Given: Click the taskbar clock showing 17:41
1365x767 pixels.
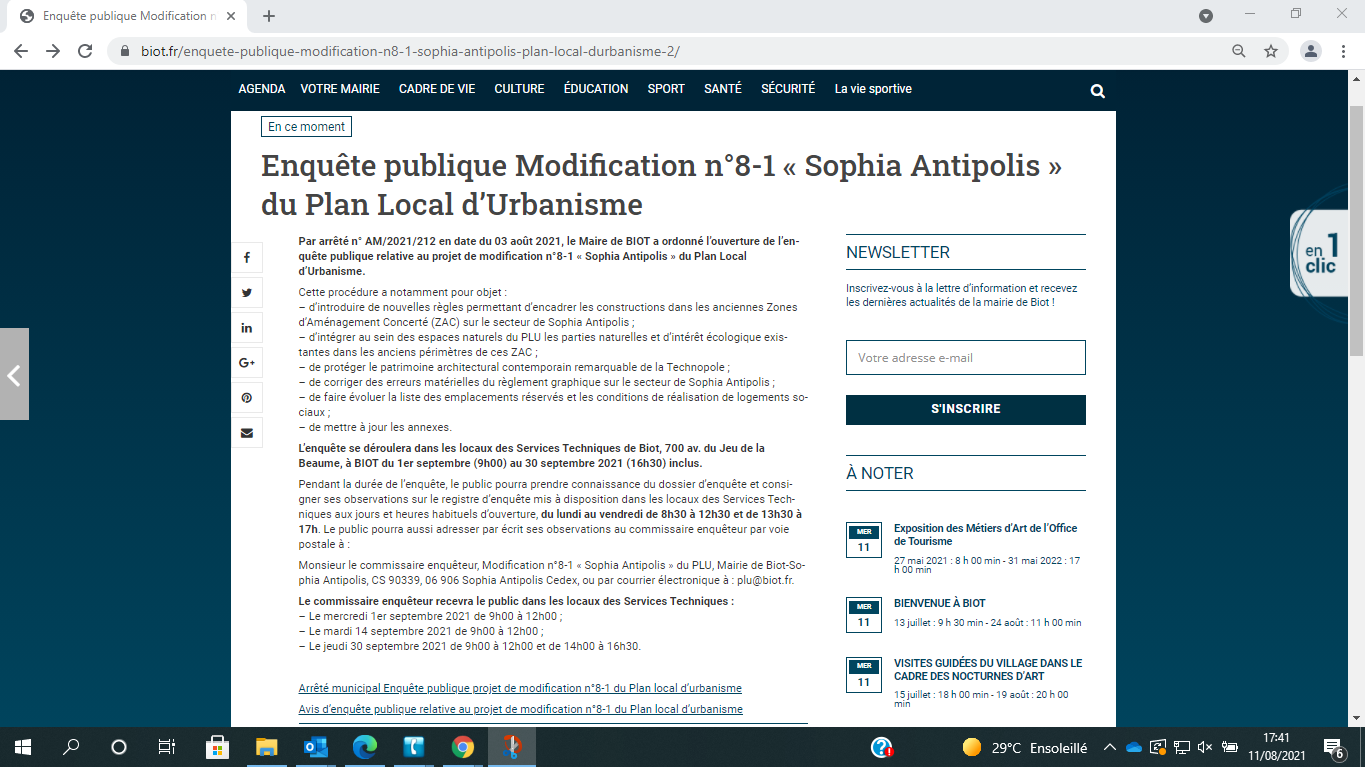Looking at the screenshot, I should pyautogui.click(x=1274, y=747).
